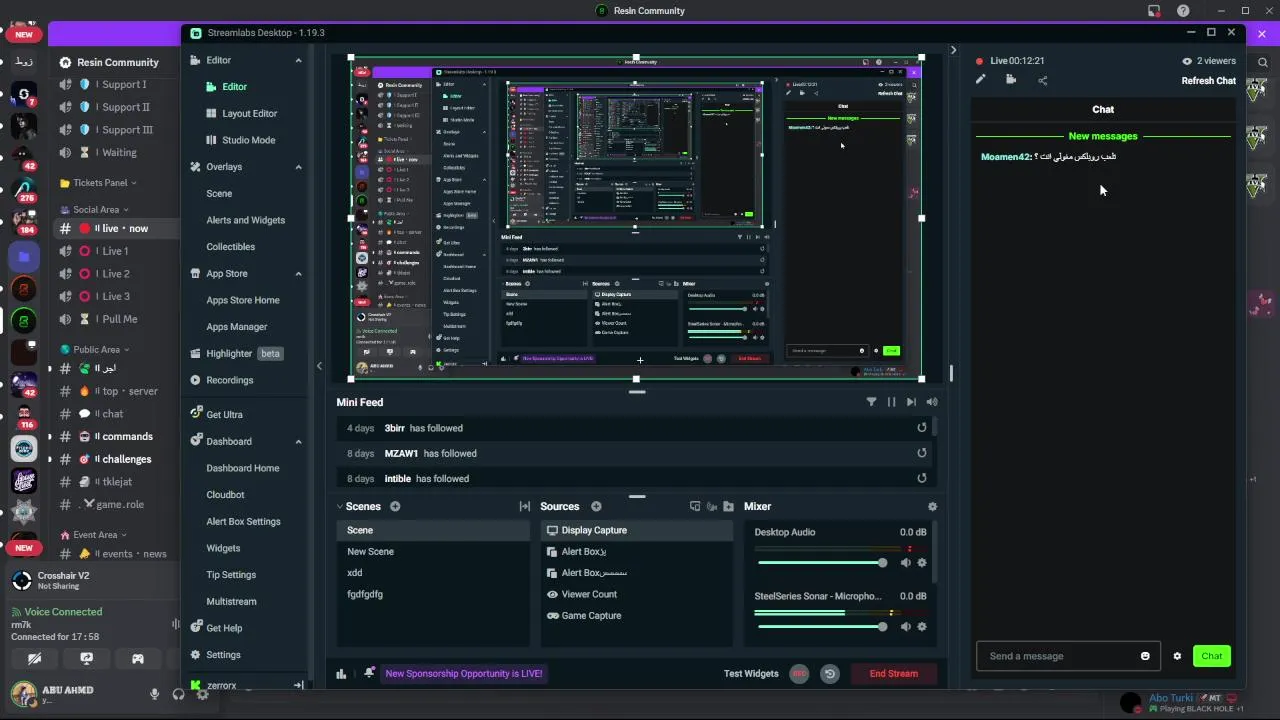Open Mixer advanced audio settings gear
The height and width of the screenshot is (720, 1280).
pyautogui.click(x=932, y=507)
